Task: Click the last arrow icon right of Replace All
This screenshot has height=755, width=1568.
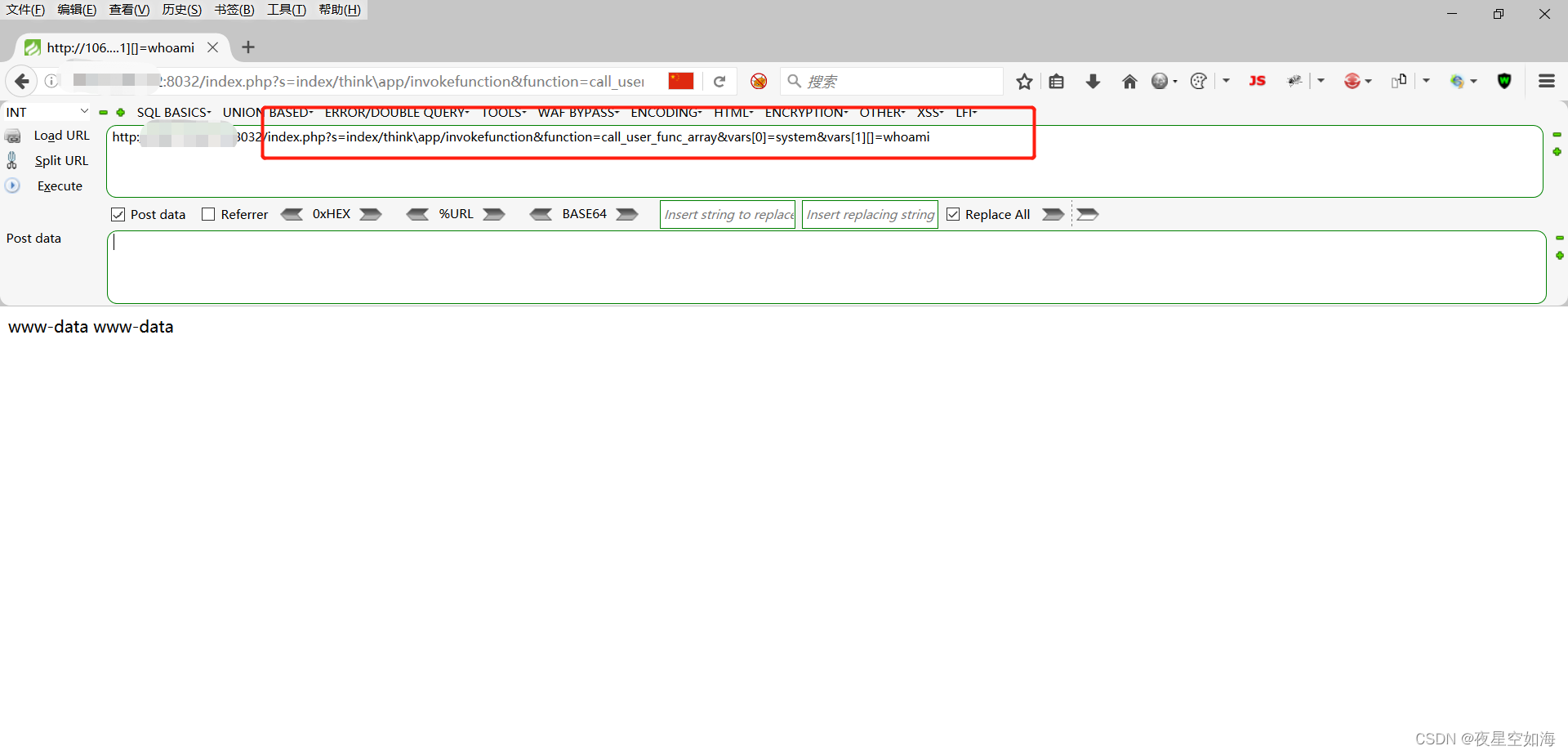Action: [1088, 214]
